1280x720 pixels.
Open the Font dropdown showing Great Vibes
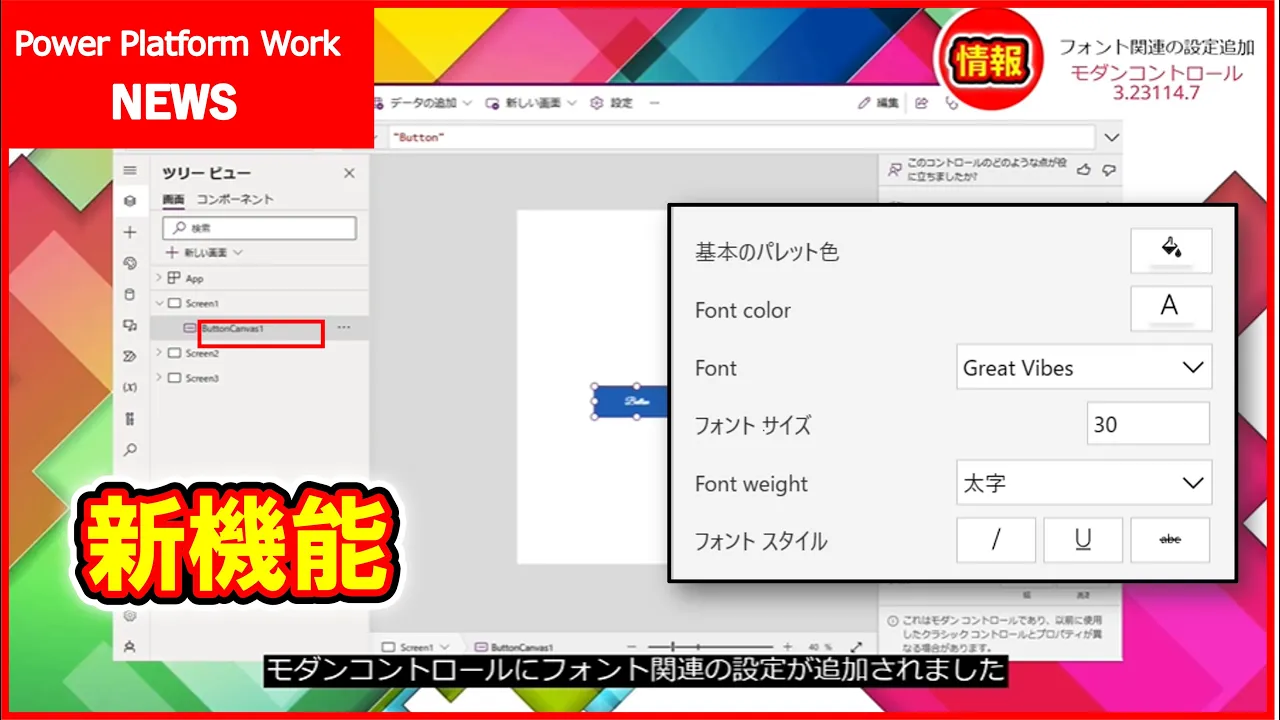(1084, 367)
